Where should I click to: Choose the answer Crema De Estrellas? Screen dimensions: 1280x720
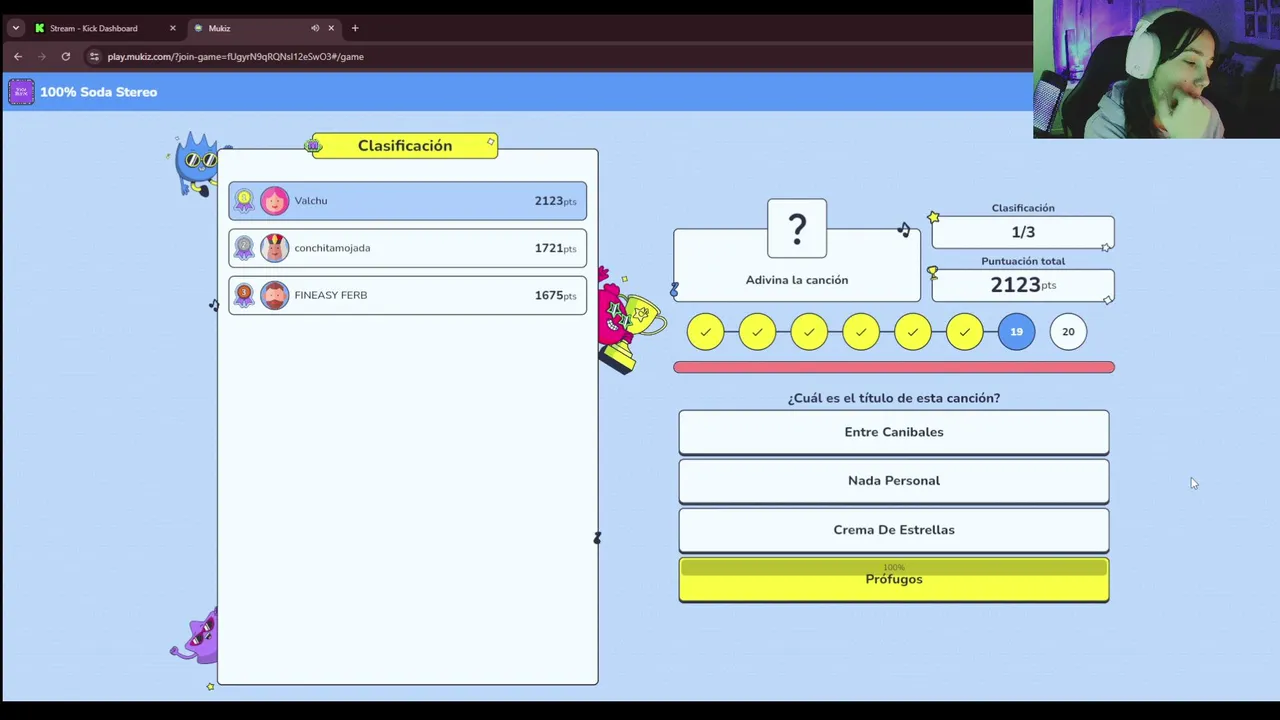tap(894, 530)
